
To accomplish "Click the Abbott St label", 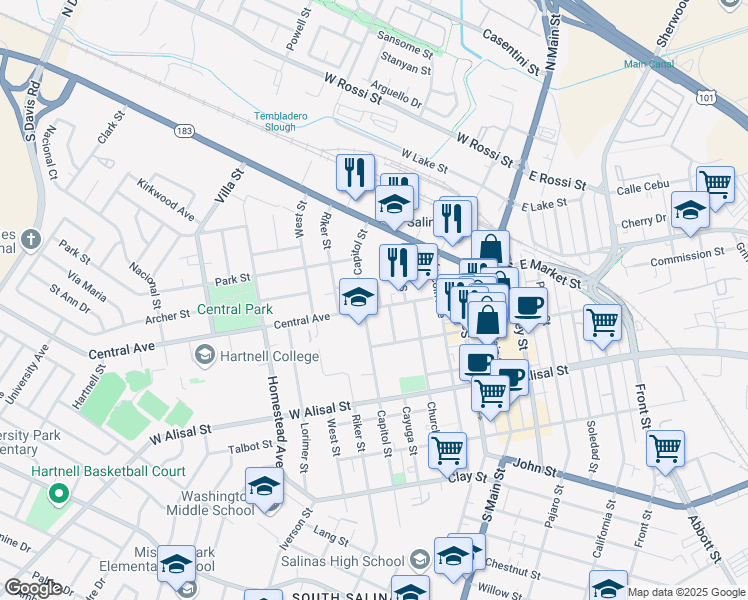I will click(x=705, y=539).
